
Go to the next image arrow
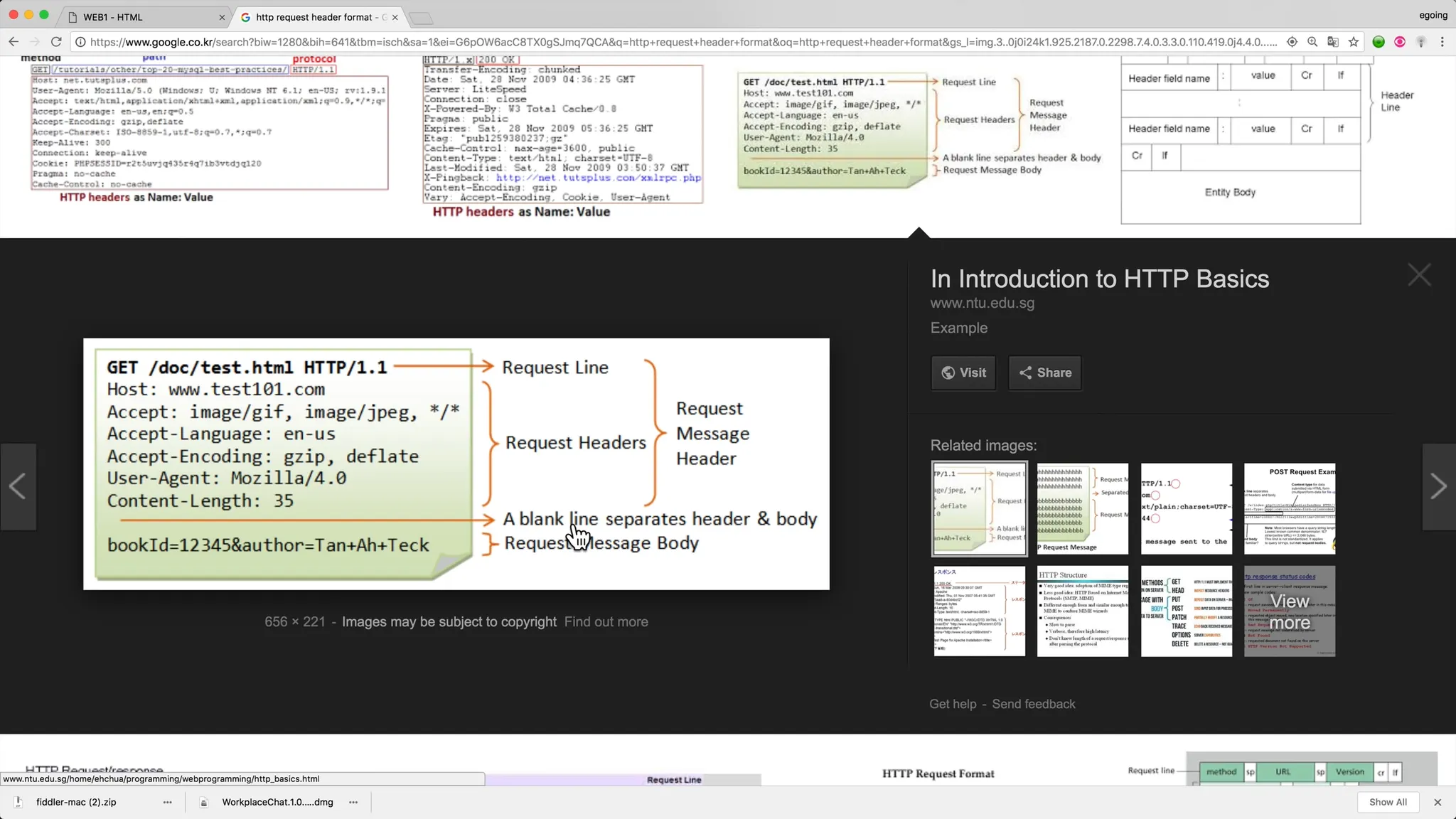(1438, 487)
